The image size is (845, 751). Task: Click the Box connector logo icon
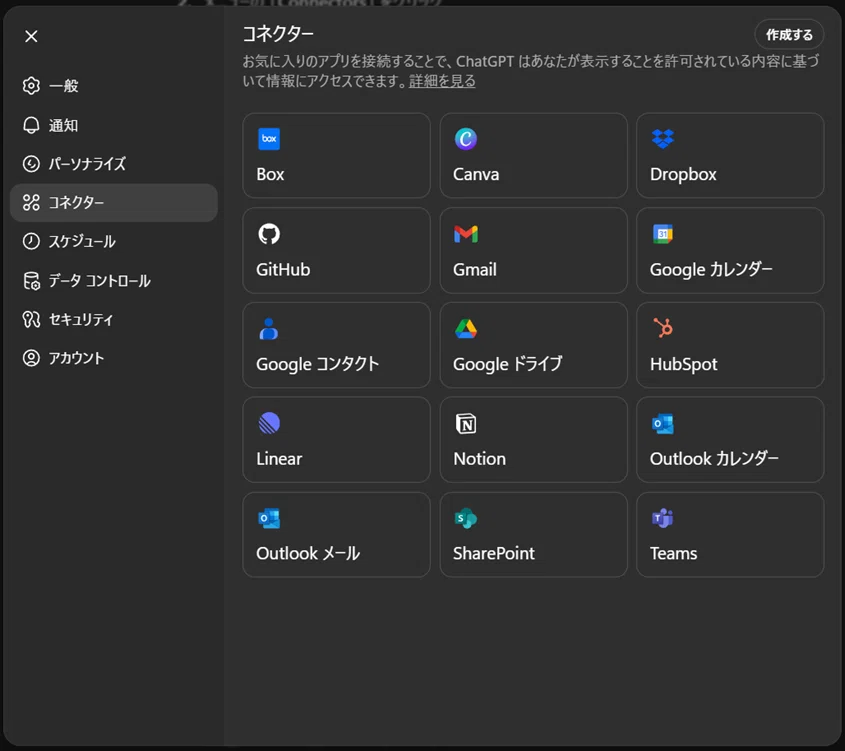[269, 139]
